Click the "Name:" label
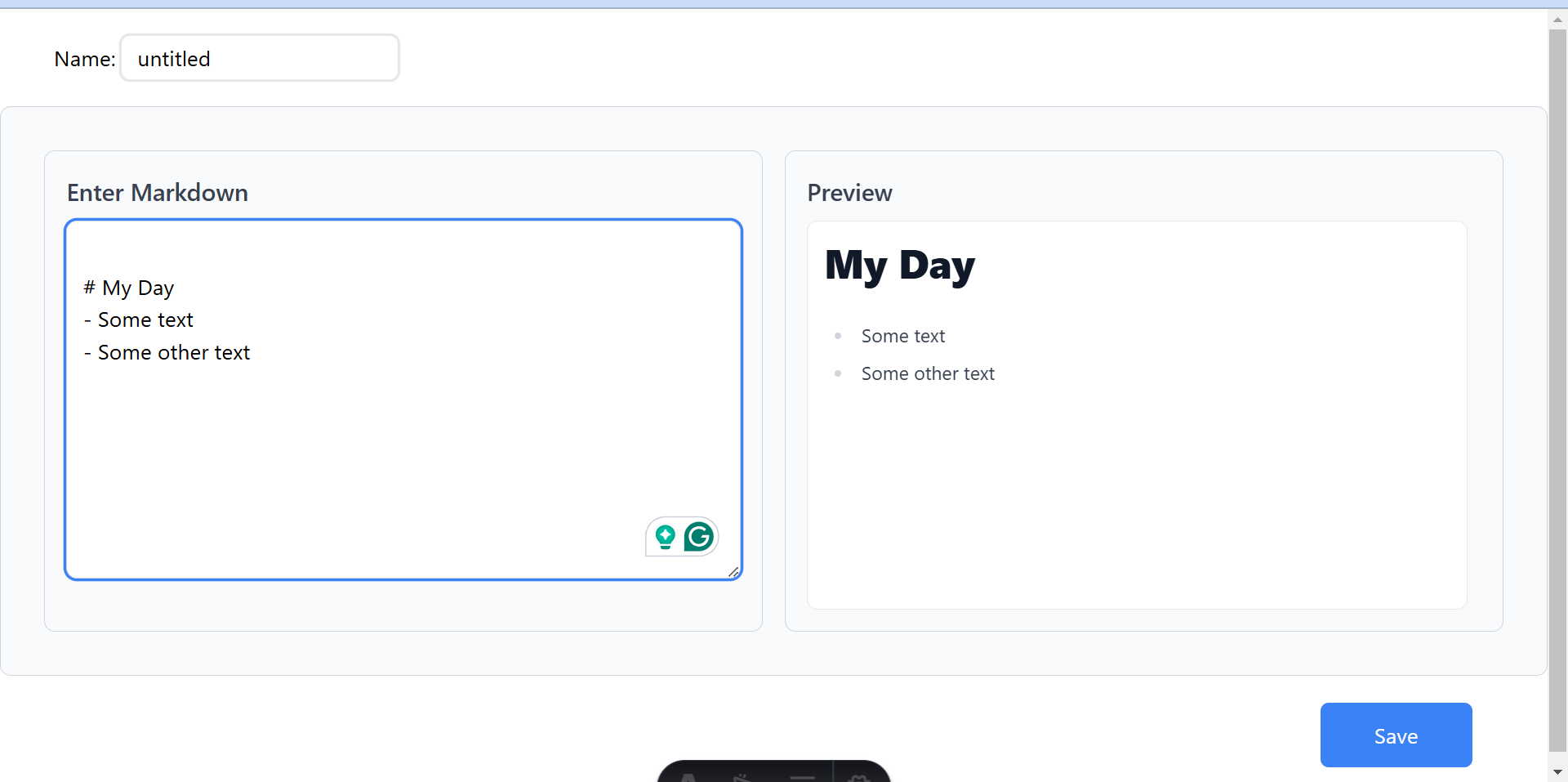The image size is (1568, 782). (x=85, y=59)
